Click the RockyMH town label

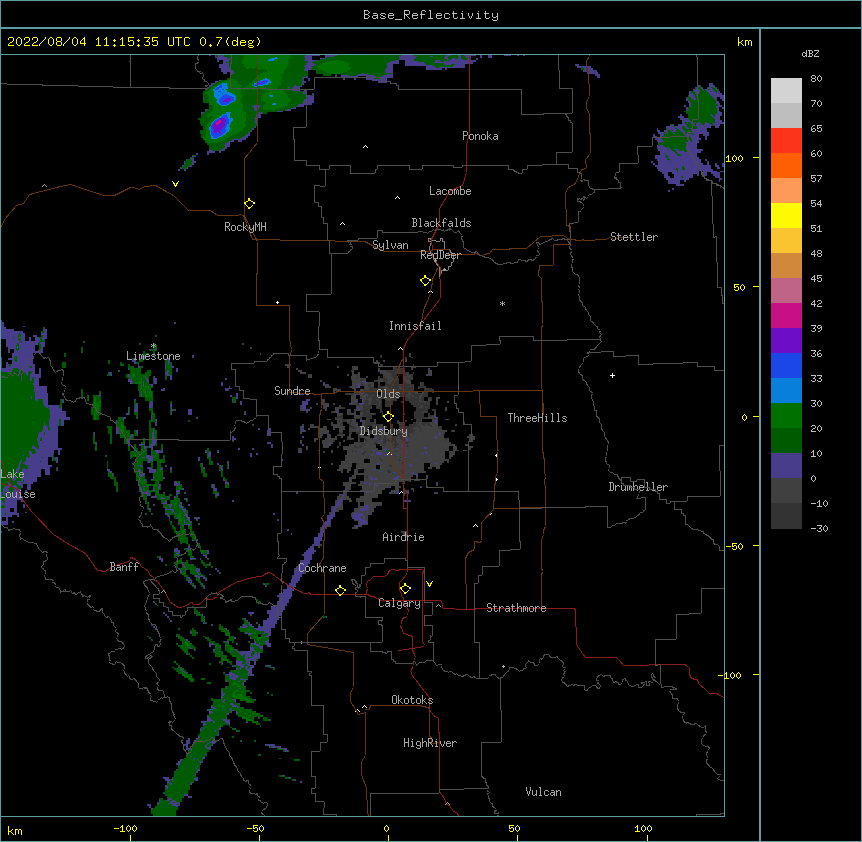click(x=245, y=227)
